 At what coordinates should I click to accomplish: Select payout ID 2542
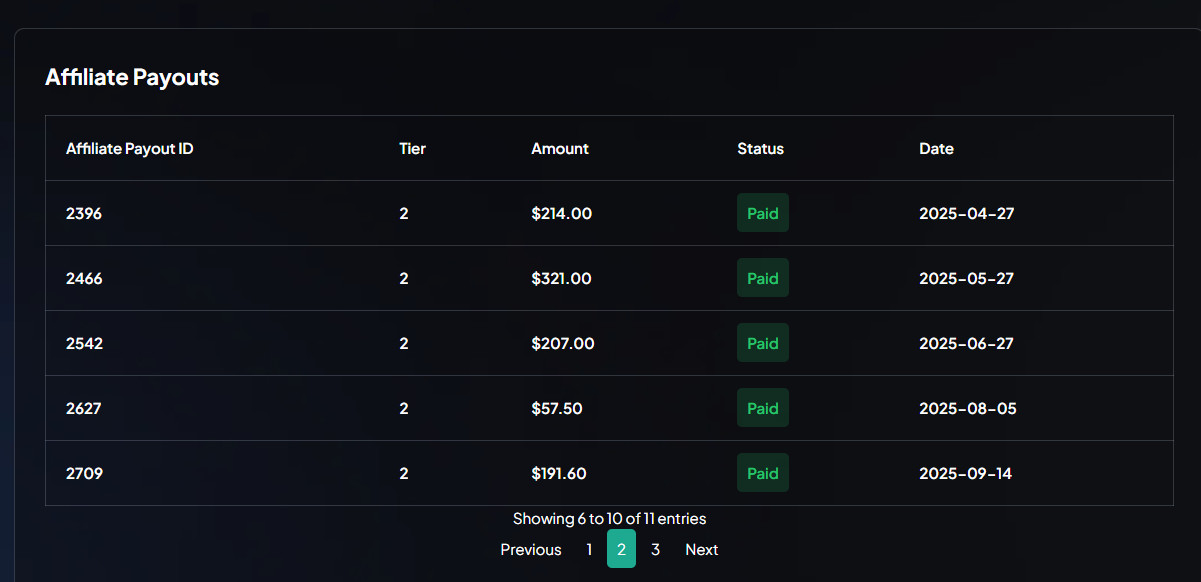point(84,343)
